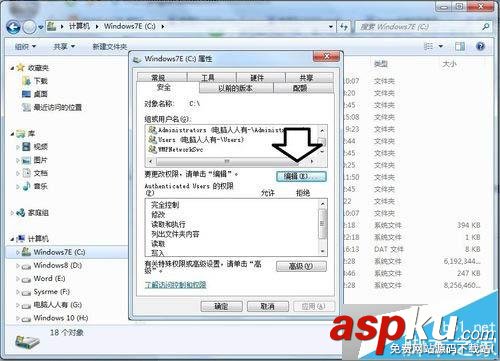Click the Back navigation arrow in Explorer
Screen dimensions: 500x361
[x=13, y=27]
